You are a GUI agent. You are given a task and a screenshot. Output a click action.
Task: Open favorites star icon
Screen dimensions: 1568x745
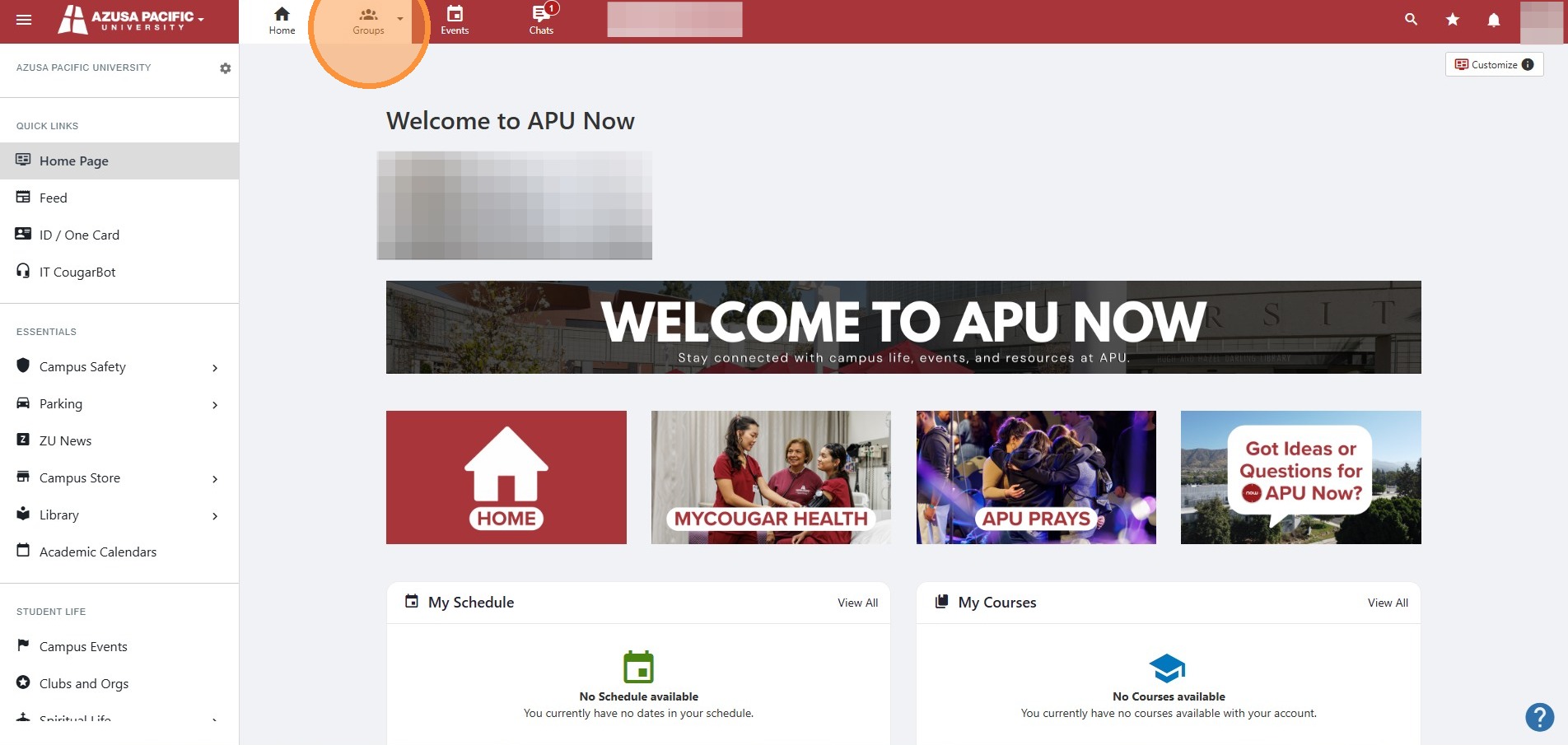pyautogui.click(x=1453, y=19)
